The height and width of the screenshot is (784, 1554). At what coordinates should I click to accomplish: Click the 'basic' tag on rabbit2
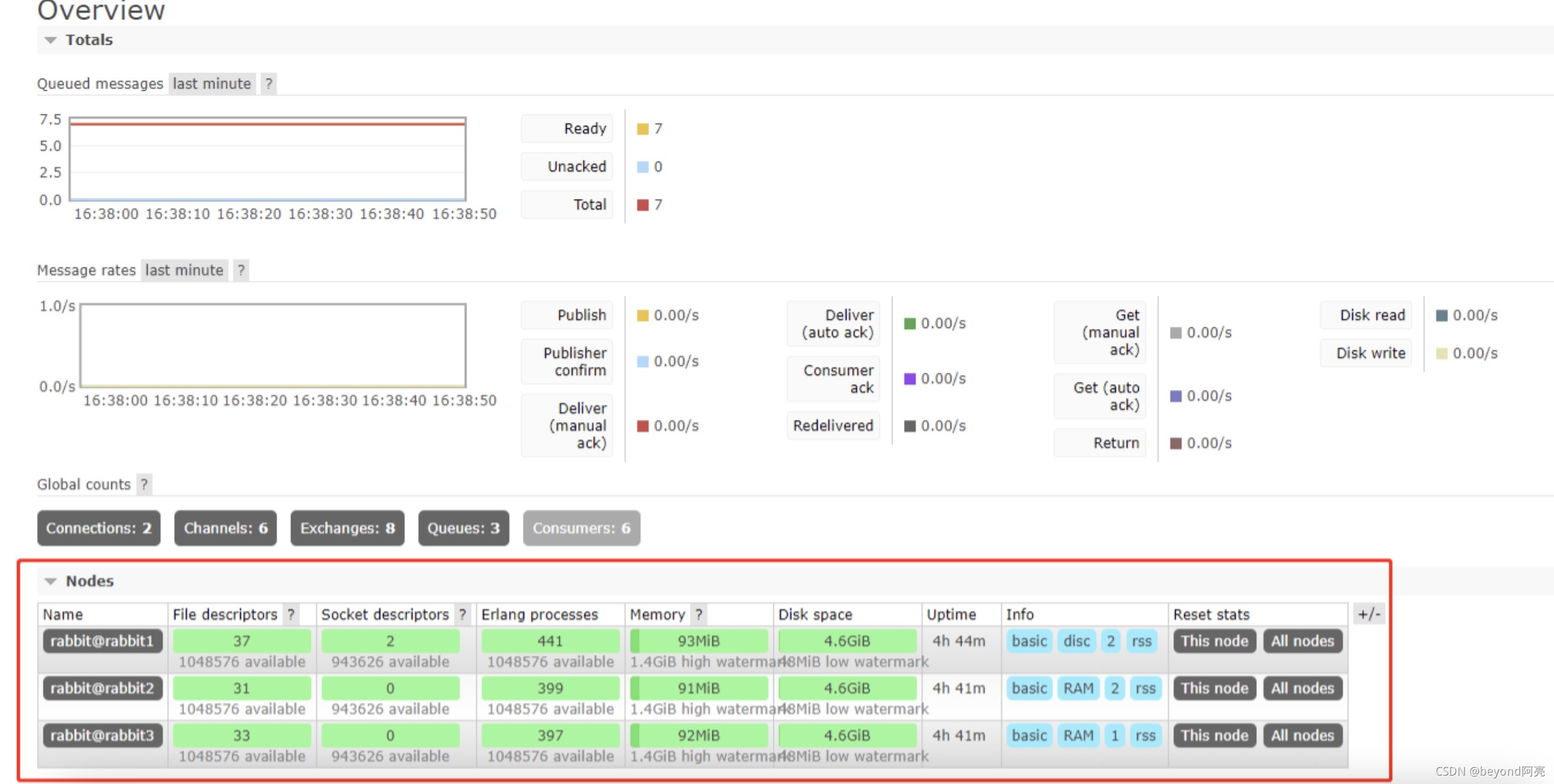[1029, 688]
